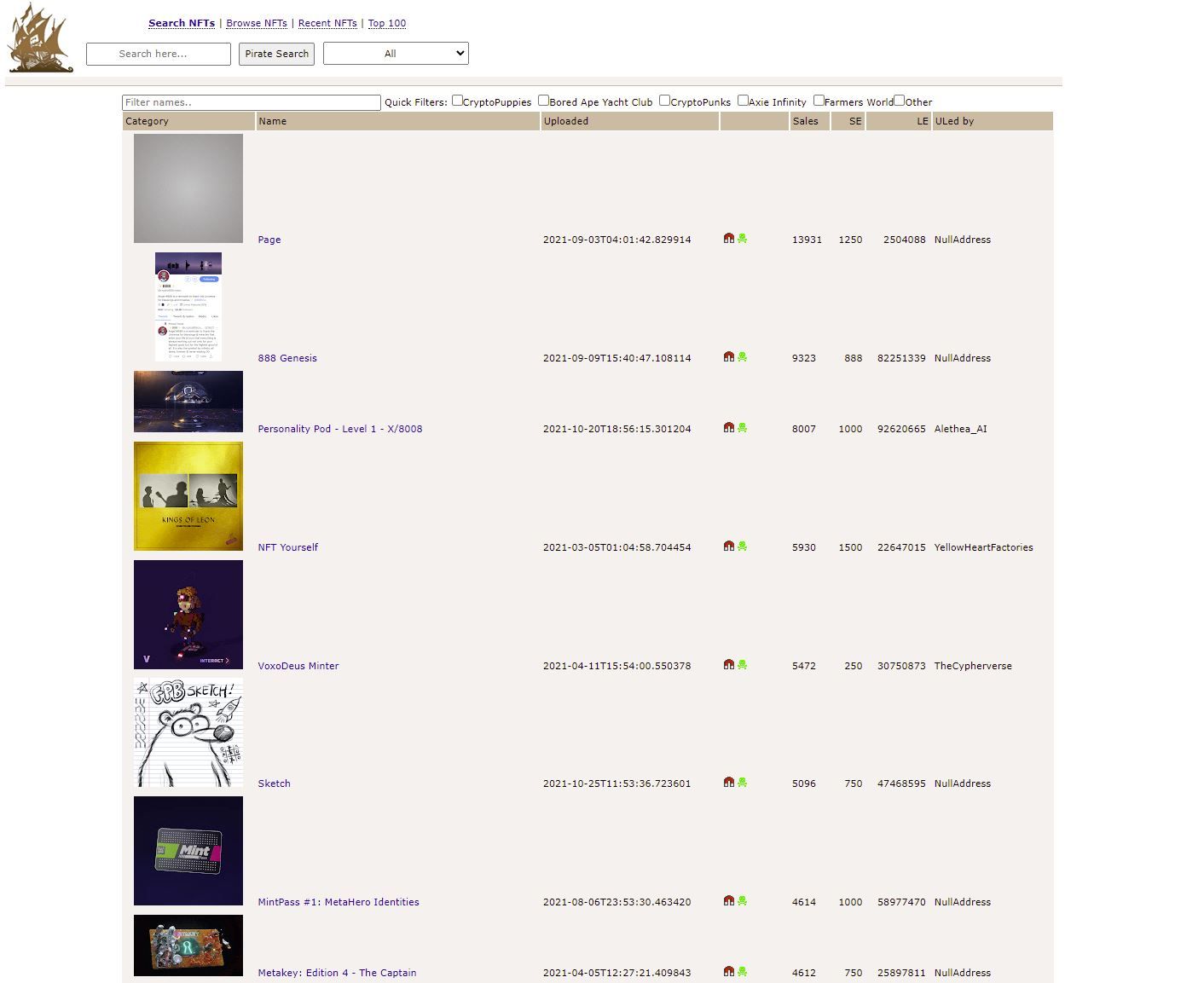Click the magnet icon for Sketch

729,782
